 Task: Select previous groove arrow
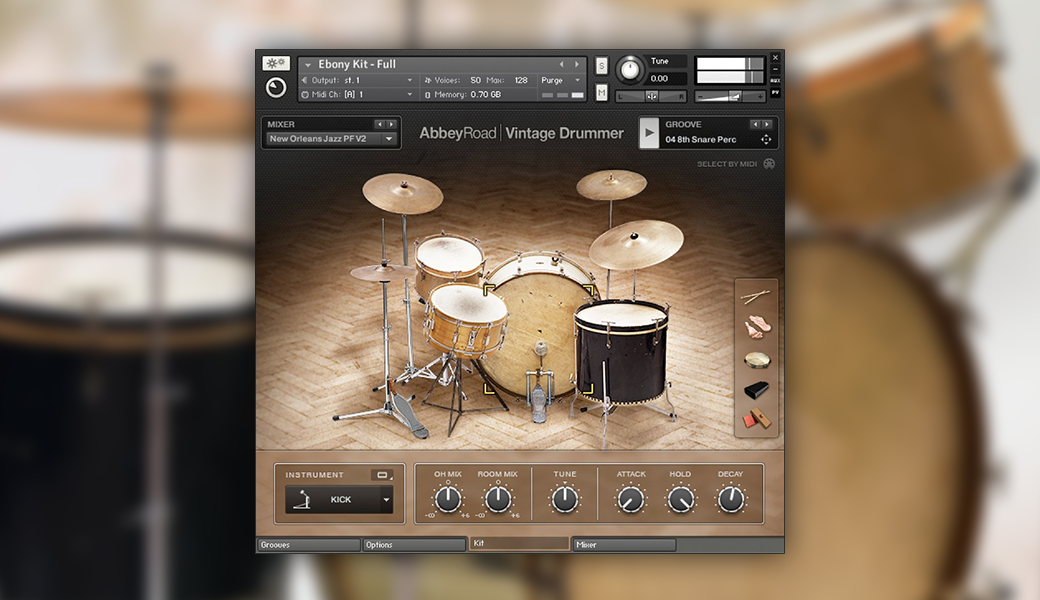pos(754,124)
